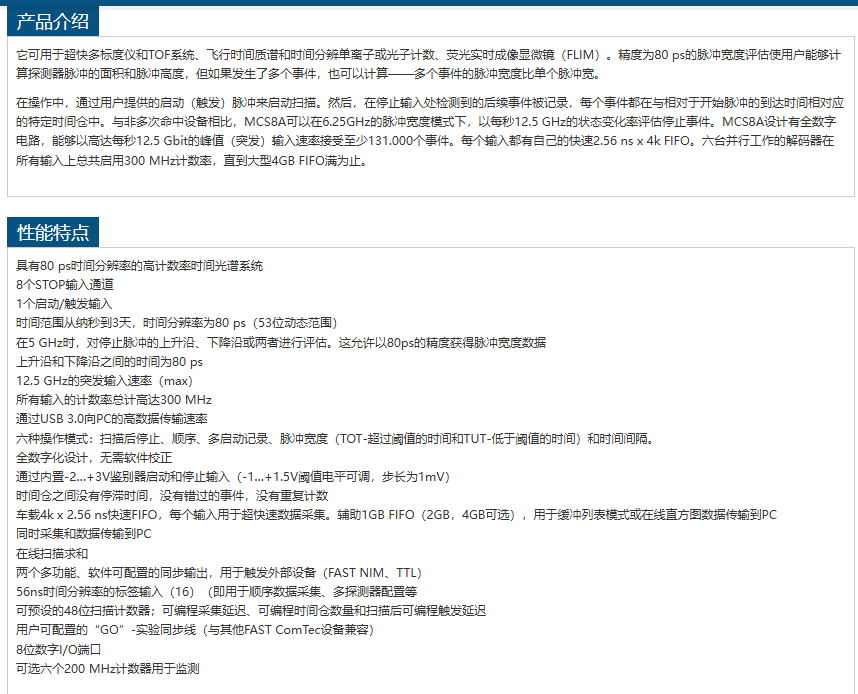This screenshot has height=694, width=858.
Task: Click the USB 3.0 data transfer line
Action: click(x=112, y=419)
